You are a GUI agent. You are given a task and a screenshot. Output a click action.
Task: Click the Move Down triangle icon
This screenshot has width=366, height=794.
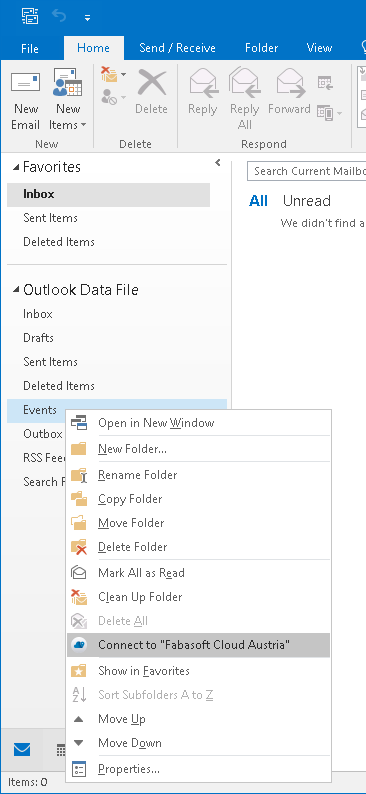78,743
